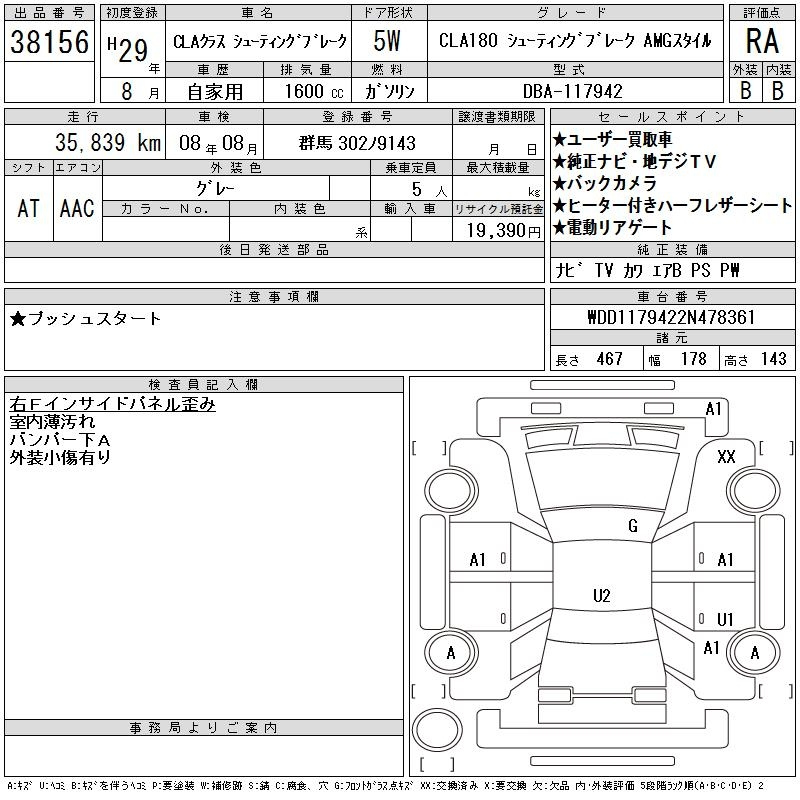Click the chassis number WDD1179422N478361
Image resolution: width=800 pixels, height=800 pixels.
point(671,317)
